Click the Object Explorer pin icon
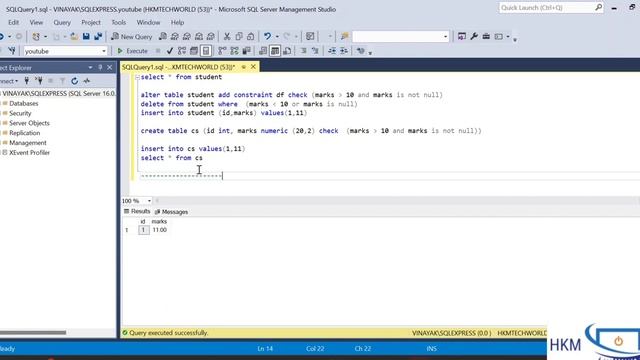Viewport: 640px width, 360px height. tap(100, 67)
